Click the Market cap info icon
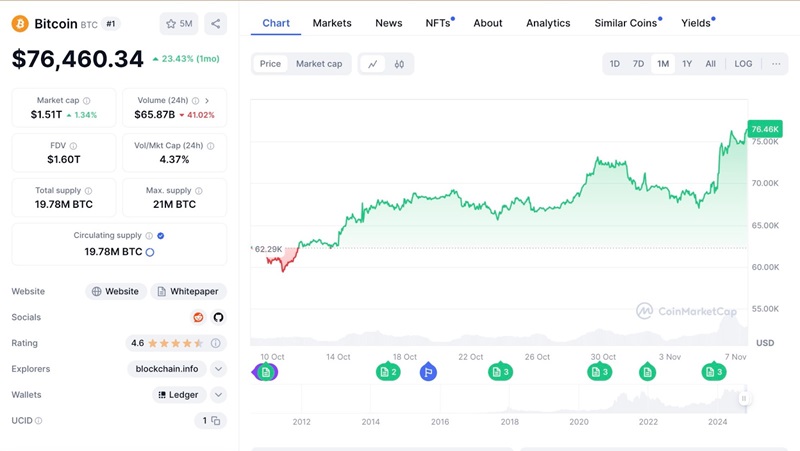The width and height of the screenshot is (800, 451). pyautogui.click(x=87, y=101)
